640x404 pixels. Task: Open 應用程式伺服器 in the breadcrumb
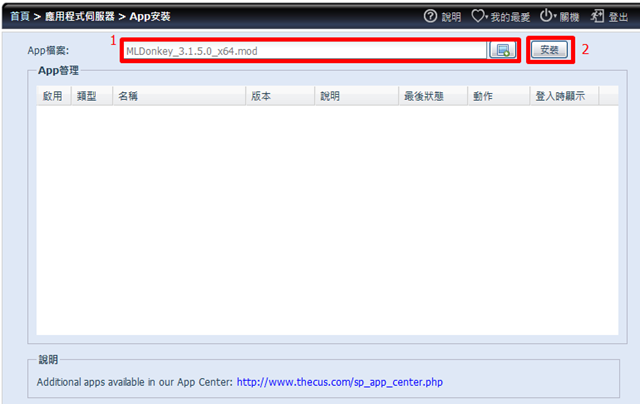pos(80,16)
